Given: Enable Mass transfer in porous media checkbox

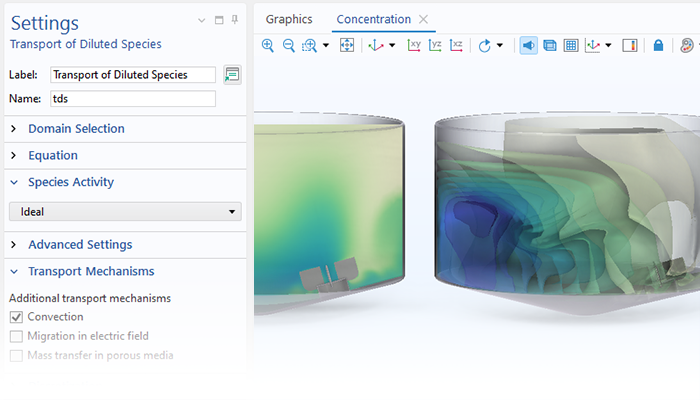Looking at the screenshot, I should [x=16, y=356].
